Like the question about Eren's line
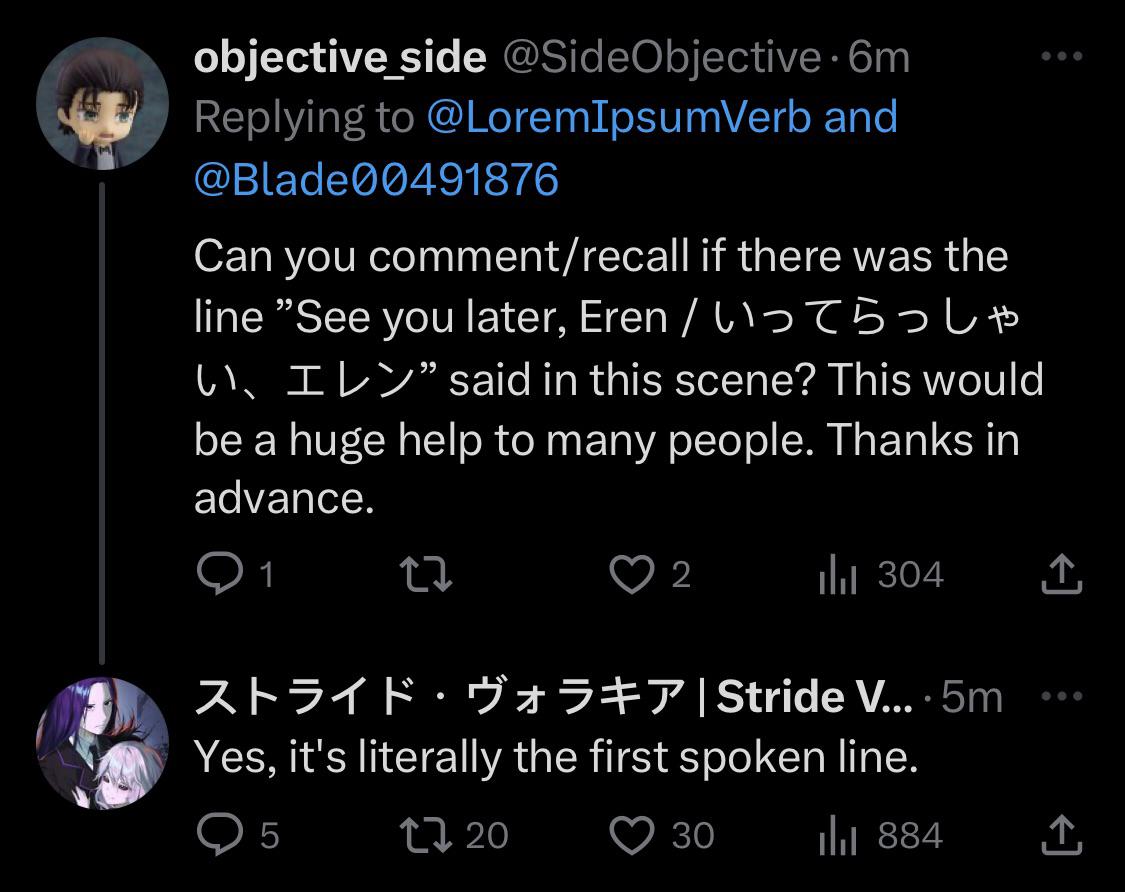This screenshot has width=1125, height=892. 631,572
